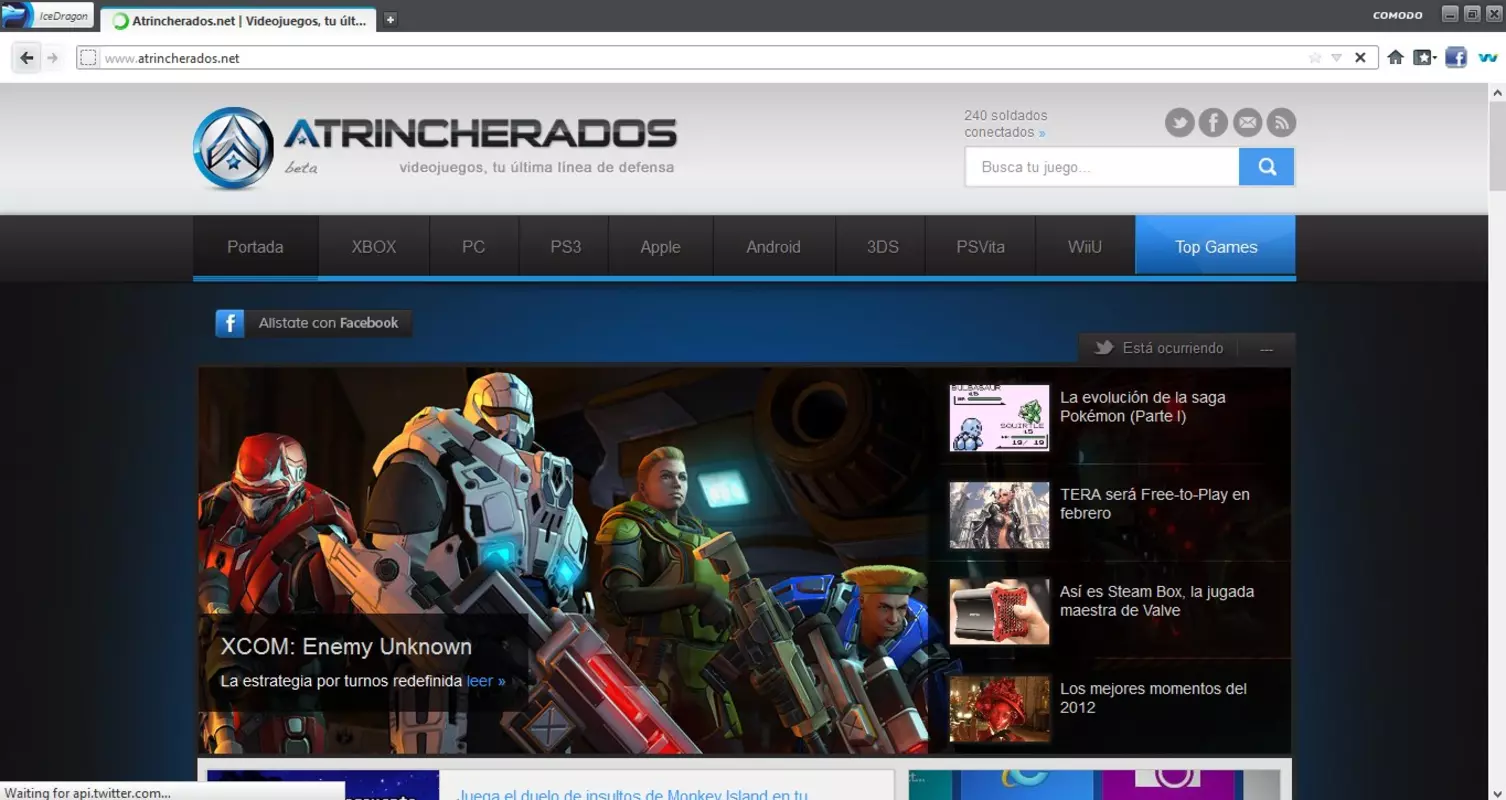Screen dimensions: 1506x800
Task: Select the PC navigation tab
Action: pyautogui.click(x=474, y=247)
